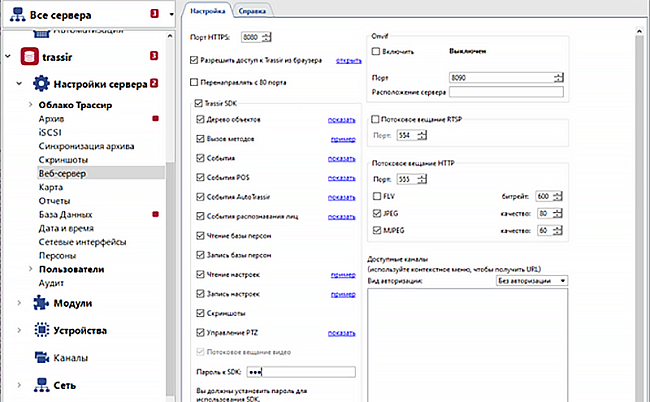Expand the Пользователи node

pos(30,269)
